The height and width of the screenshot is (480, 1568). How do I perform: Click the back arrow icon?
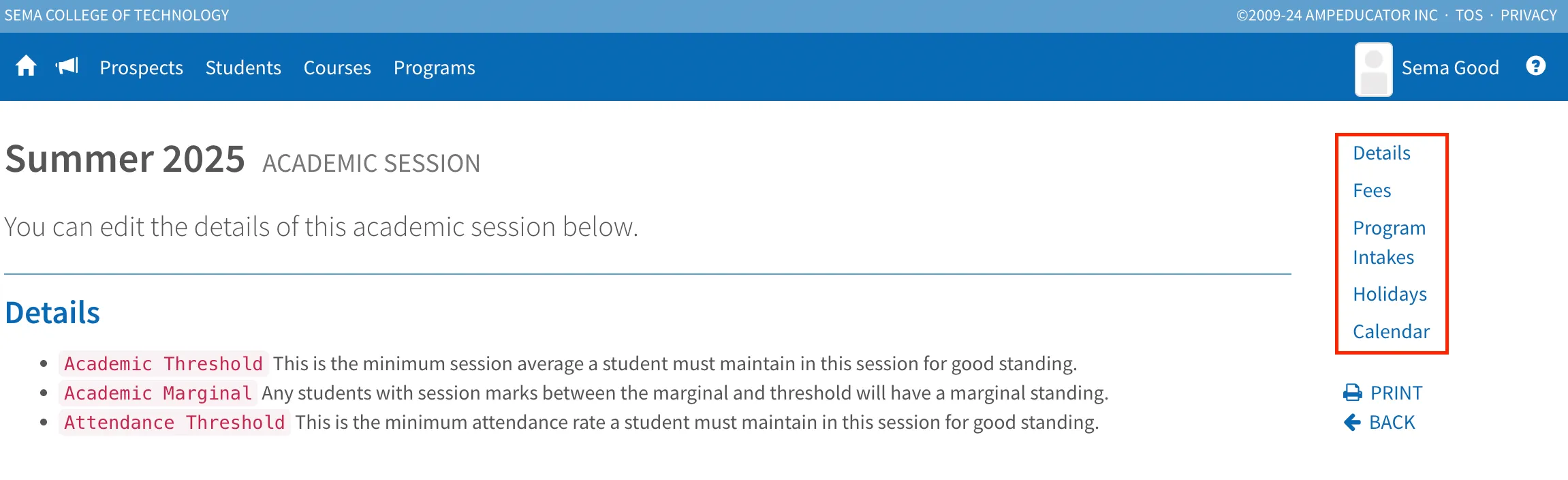[1352, 423]
